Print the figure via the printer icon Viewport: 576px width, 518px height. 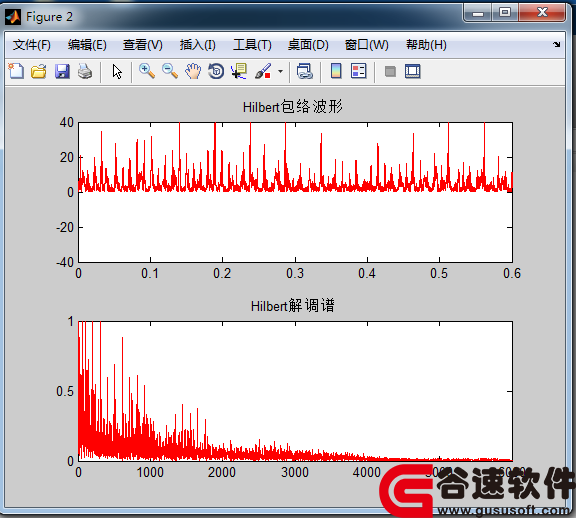(85, 71)
